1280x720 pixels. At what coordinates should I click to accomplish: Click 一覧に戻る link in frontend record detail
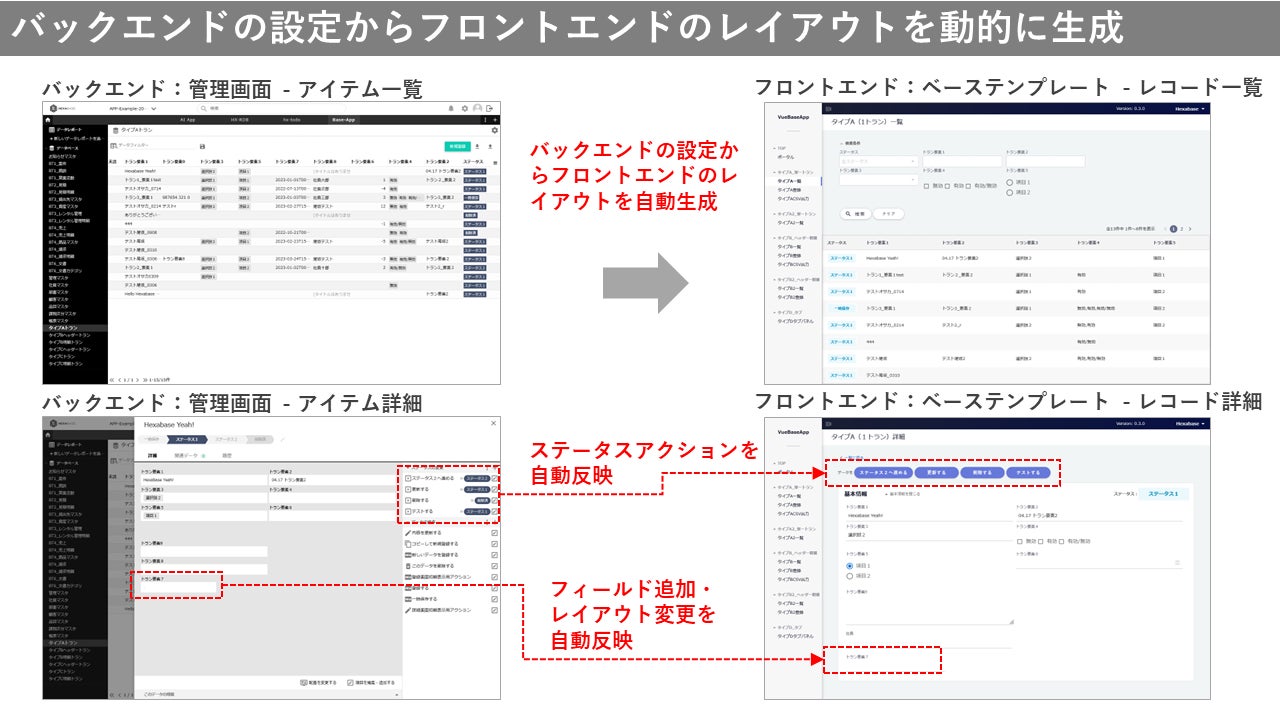coord(851,457)
